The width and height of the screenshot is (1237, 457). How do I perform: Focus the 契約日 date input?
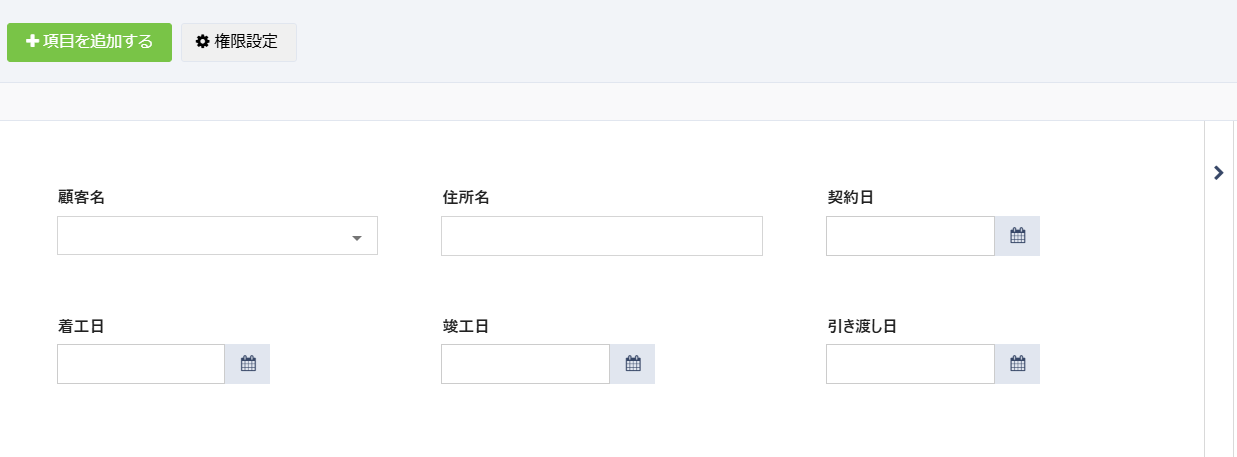pos(910,236)
